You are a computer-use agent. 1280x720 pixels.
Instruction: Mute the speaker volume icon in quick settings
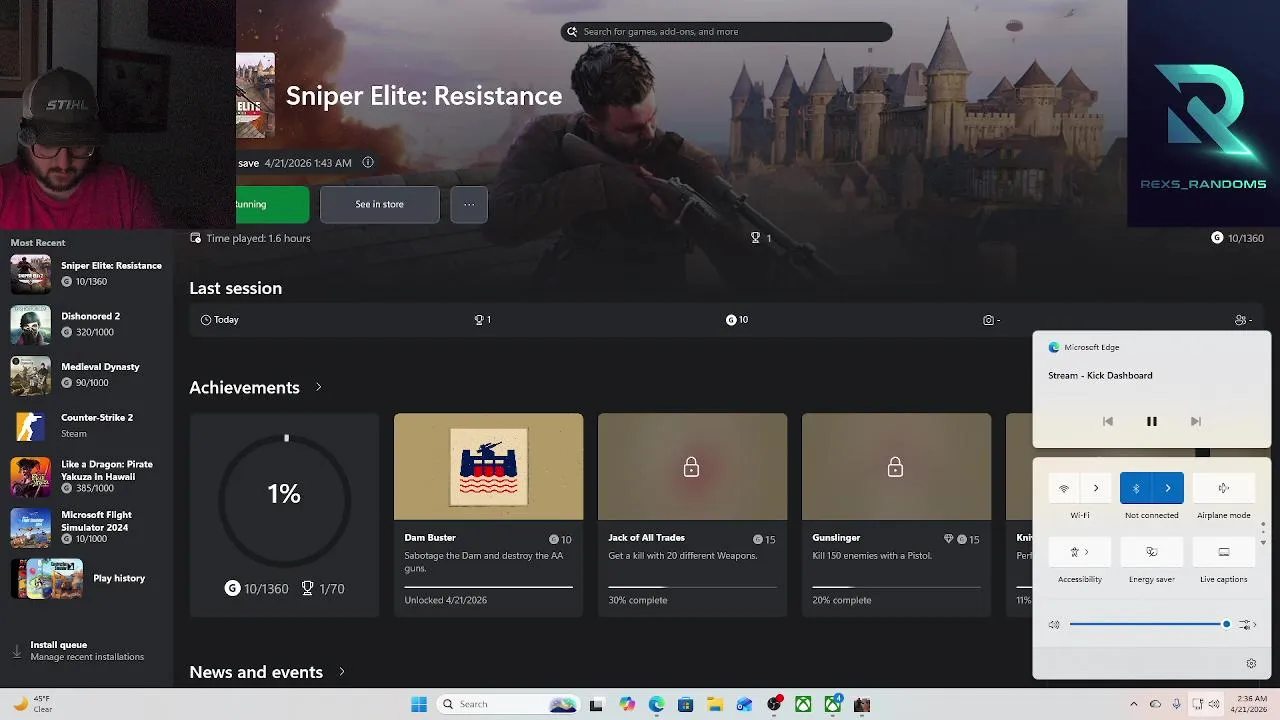(1054, 625)
